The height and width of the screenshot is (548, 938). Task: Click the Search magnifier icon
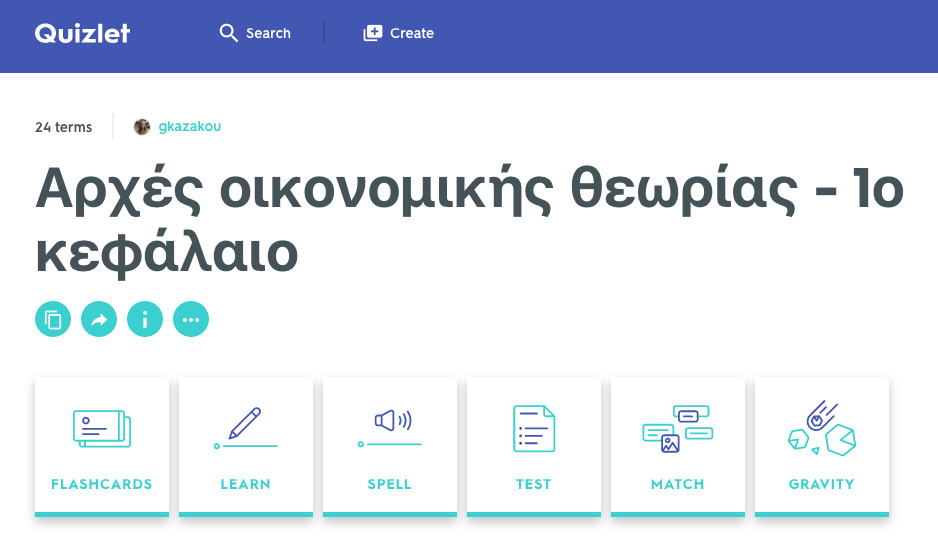click(x=229, y=33)
